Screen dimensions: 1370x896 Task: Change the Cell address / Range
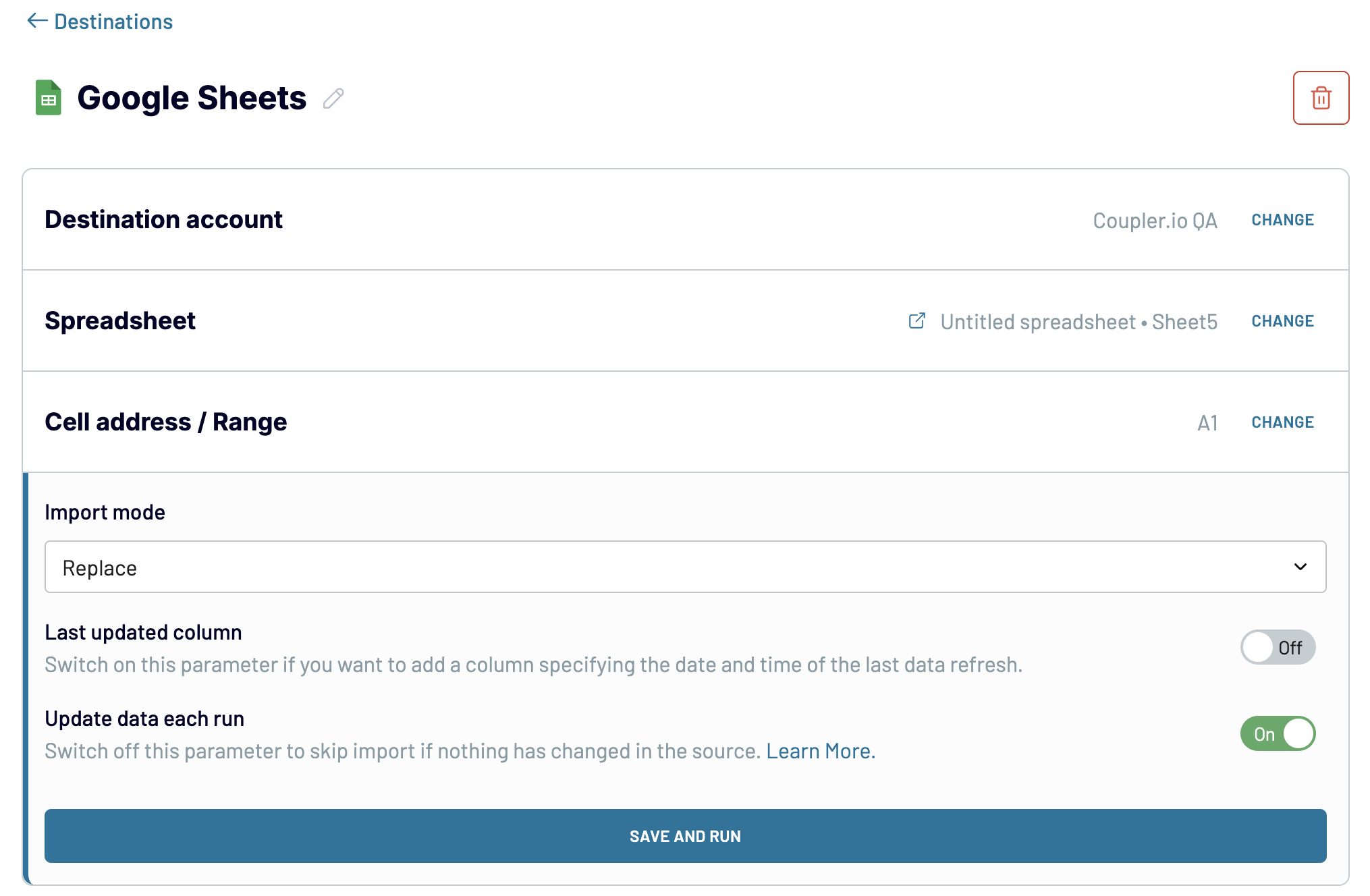(x=1282, y=422)
